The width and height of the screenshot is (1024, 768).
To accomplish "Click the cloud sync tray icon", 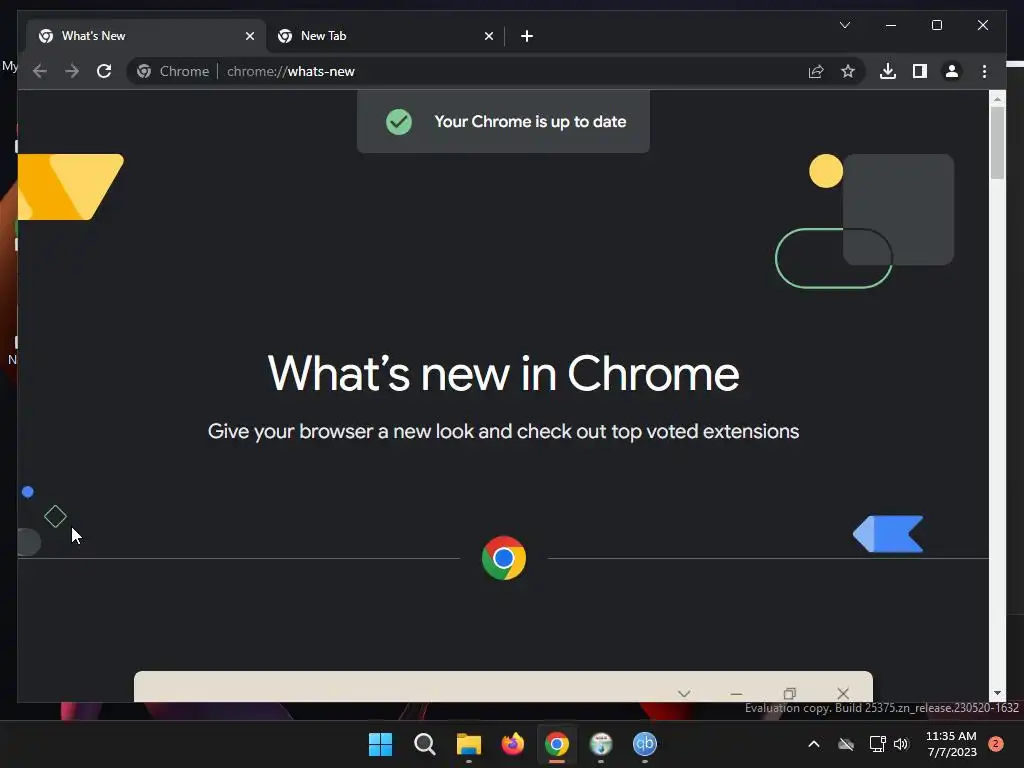I will pyautogui.click(x=846, y=744).
